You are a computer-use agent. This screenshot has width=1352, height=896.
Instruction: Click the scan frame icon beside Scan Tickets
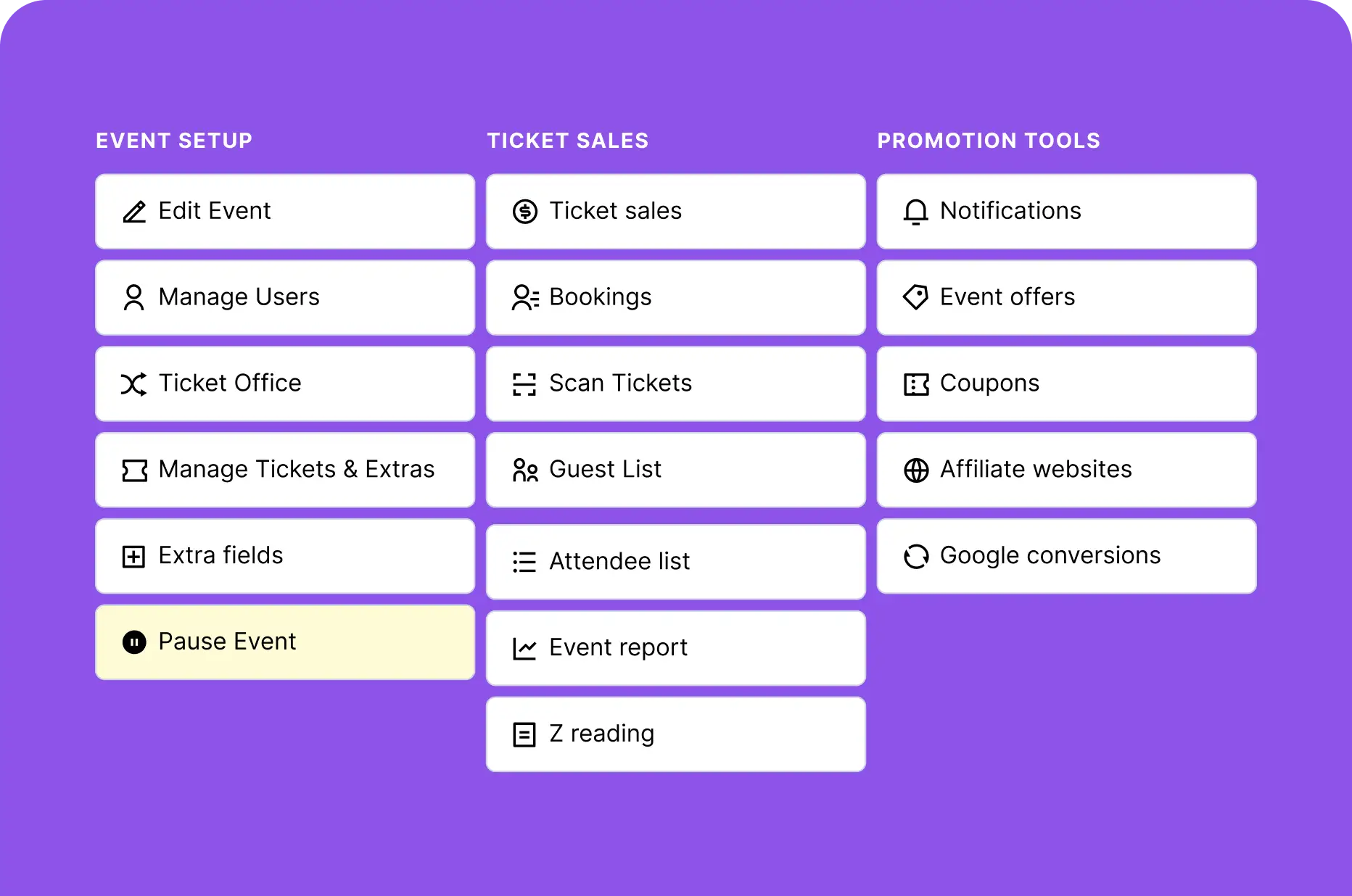tap(524, 383)
